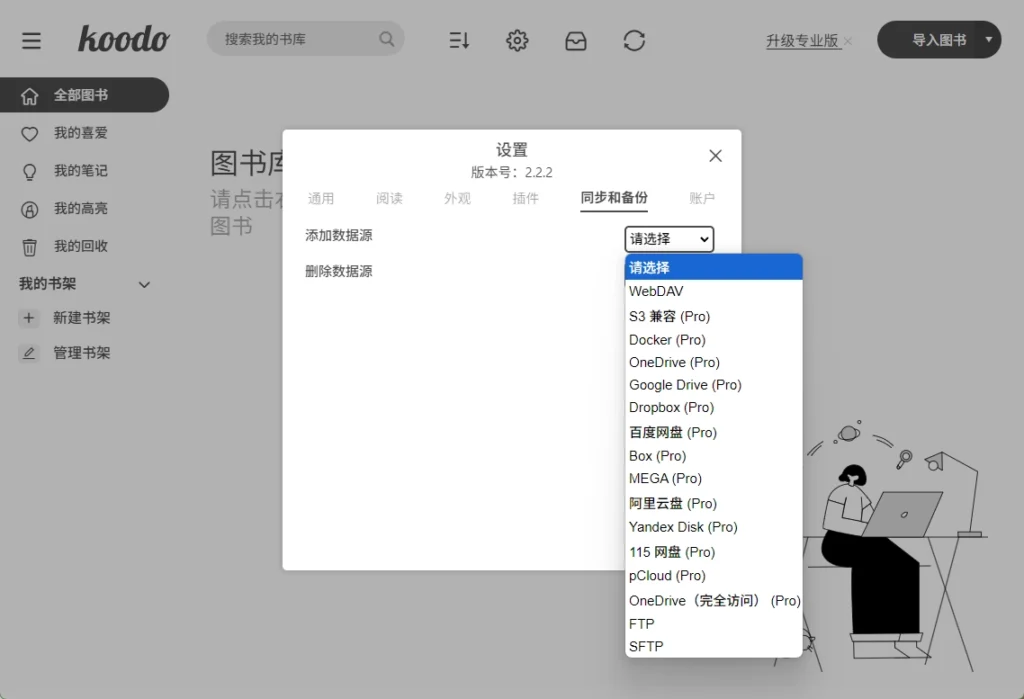Click the backup inbox icon in the toolbar

[575, 40]
